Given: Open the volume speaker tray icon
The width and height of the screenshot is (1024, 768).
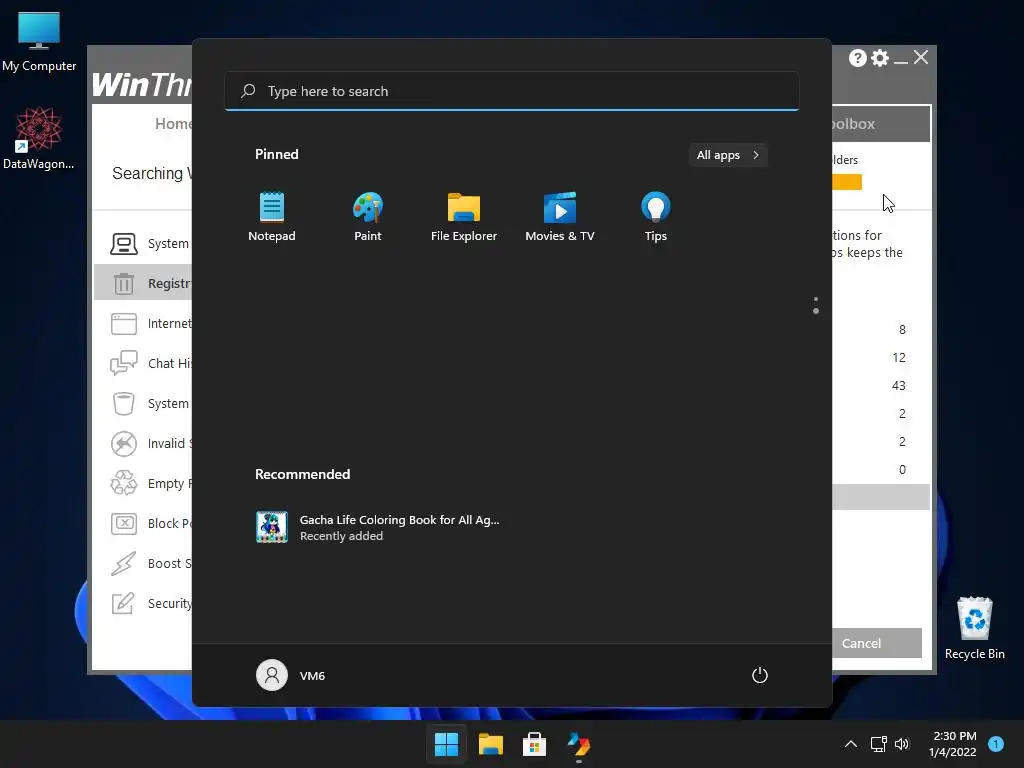Looking at the screenshot, I should coord(902,744).
